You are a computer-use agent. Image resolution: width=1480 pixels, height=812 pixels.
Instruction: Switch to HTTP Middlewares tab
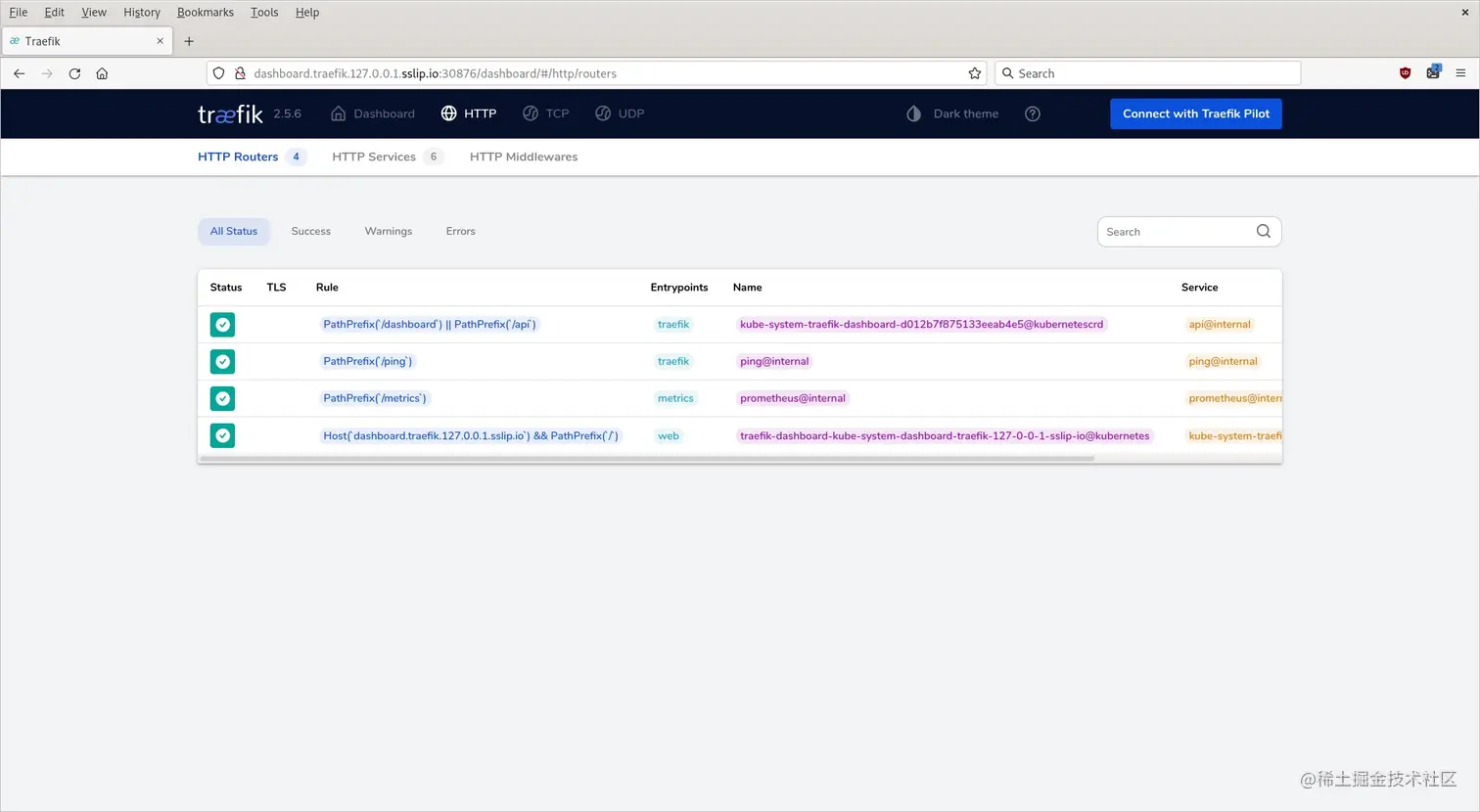tap(524, 157)
